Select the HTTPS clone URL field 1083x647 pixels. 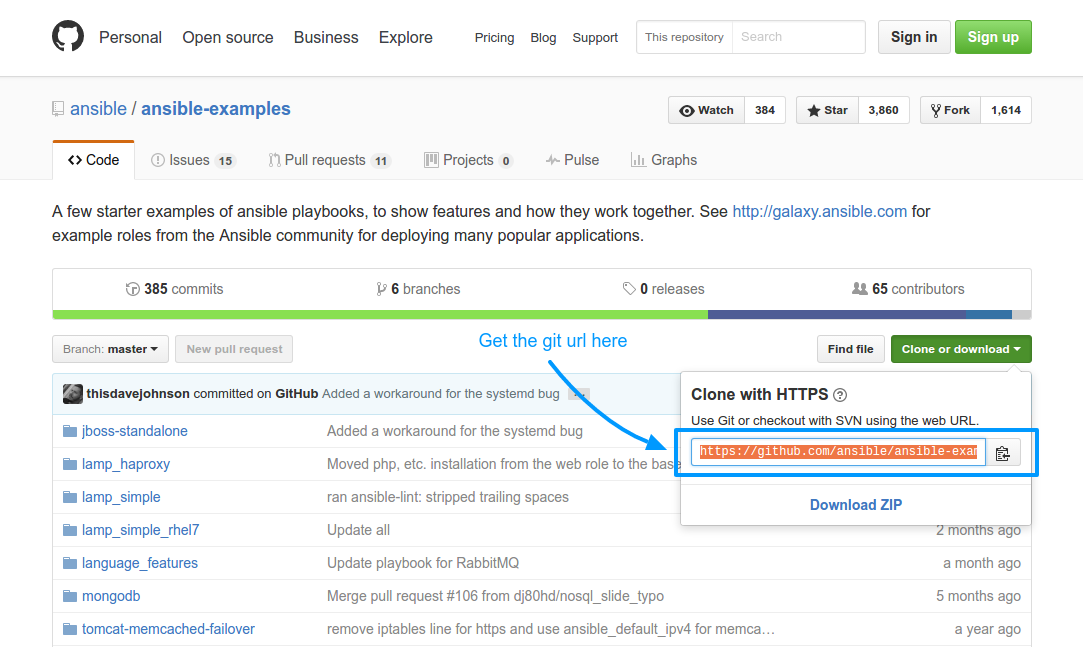[838, 452]
